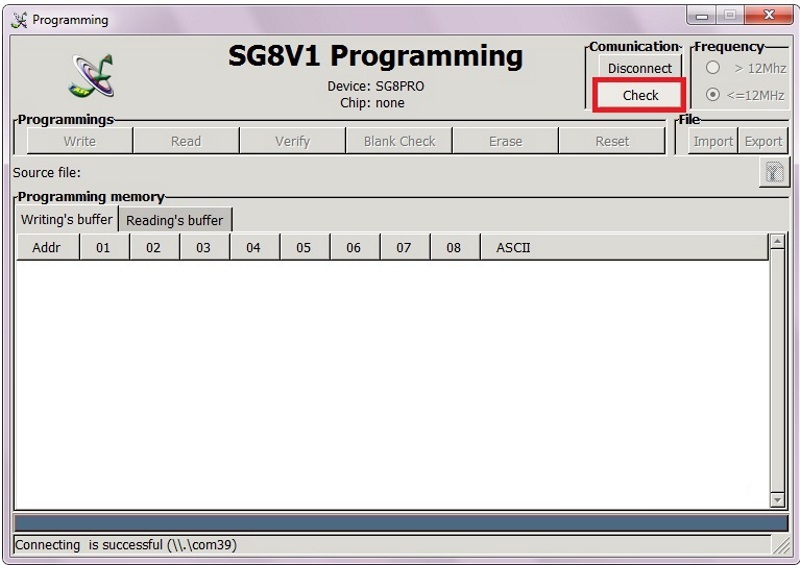Click the Erase button
Image resolution: width=800 pixels, height=565 pixels.
coord(506,141)
